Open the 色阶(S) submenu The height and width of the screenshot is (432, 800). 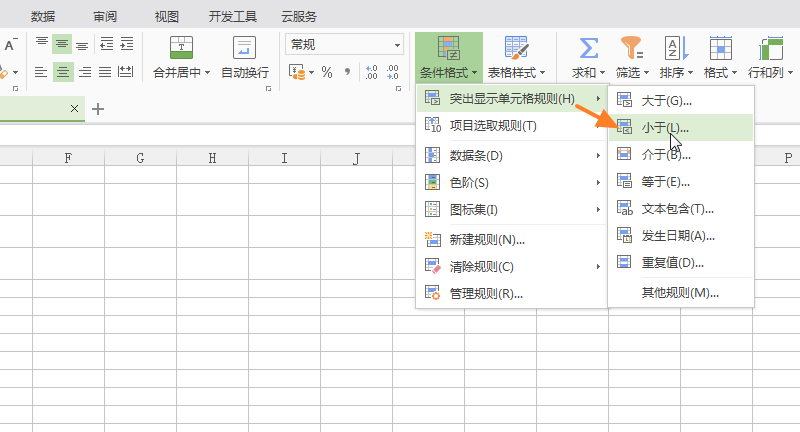(512, 183)
